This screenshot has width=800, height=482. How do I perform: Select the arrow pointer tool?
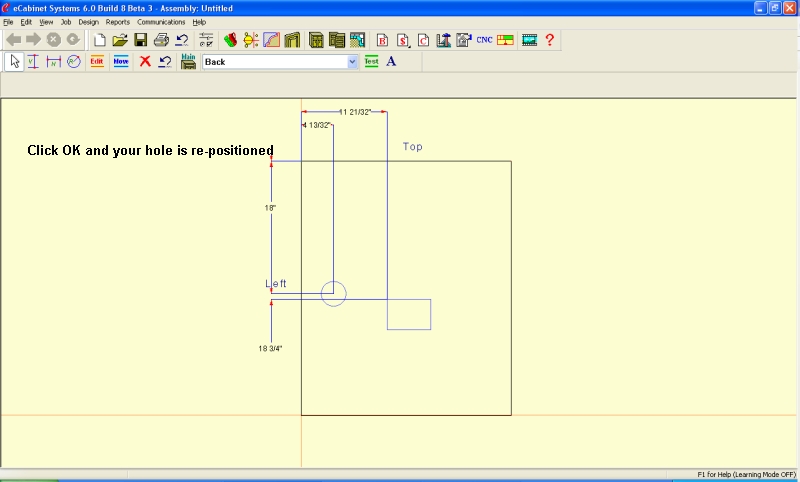click(14, 62)
